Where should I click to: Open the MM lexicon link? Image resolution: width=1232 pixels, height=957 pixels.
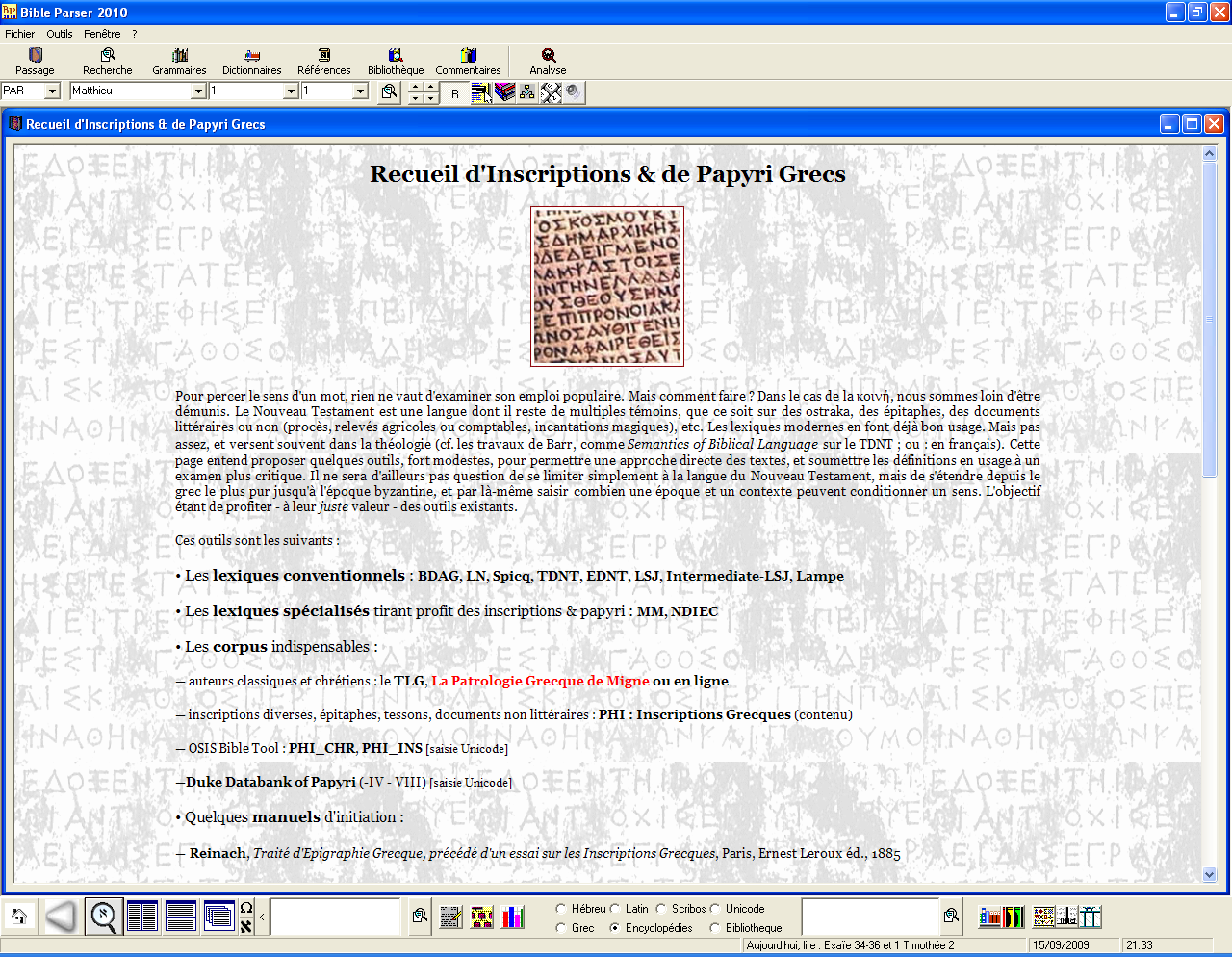[x=649, y=611]
